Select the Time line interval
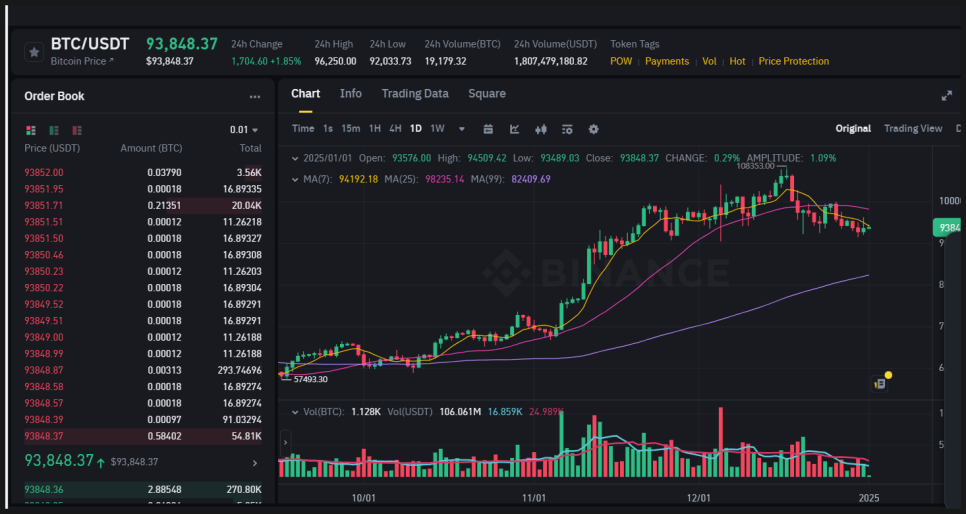 (302, 128)
